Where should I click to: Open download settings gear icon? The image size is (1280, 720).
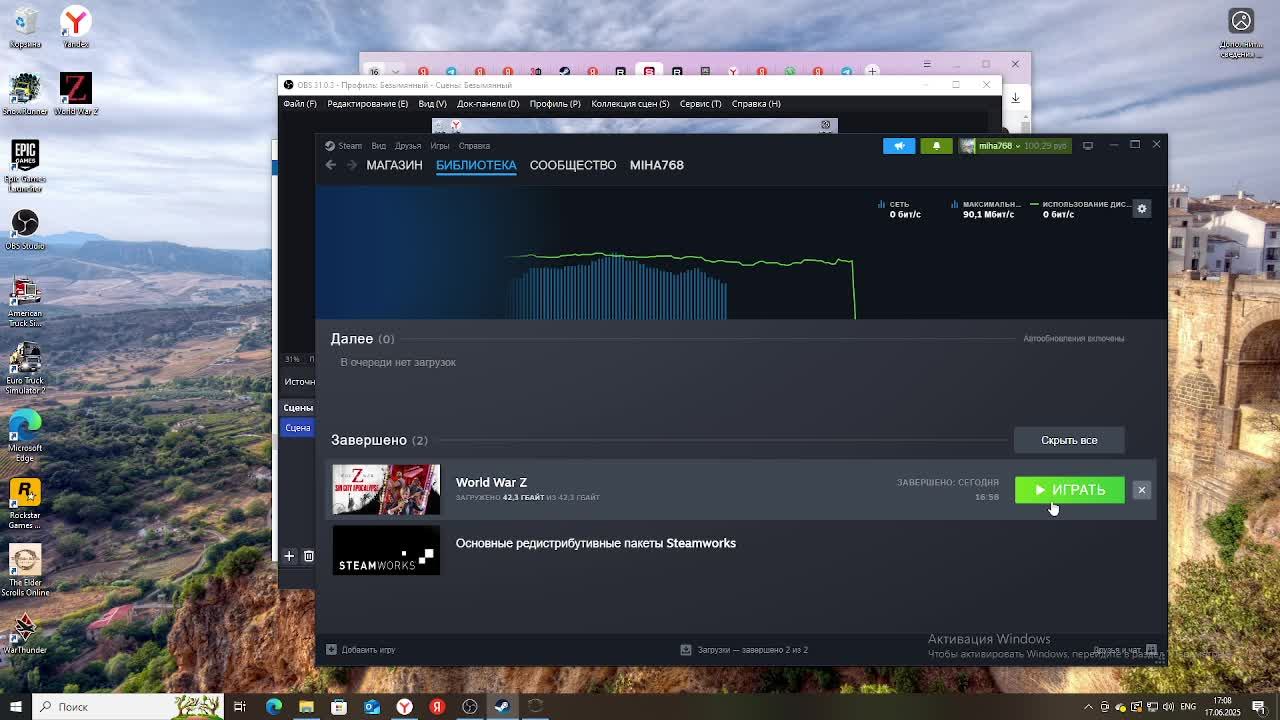[x=1141, y=208]
